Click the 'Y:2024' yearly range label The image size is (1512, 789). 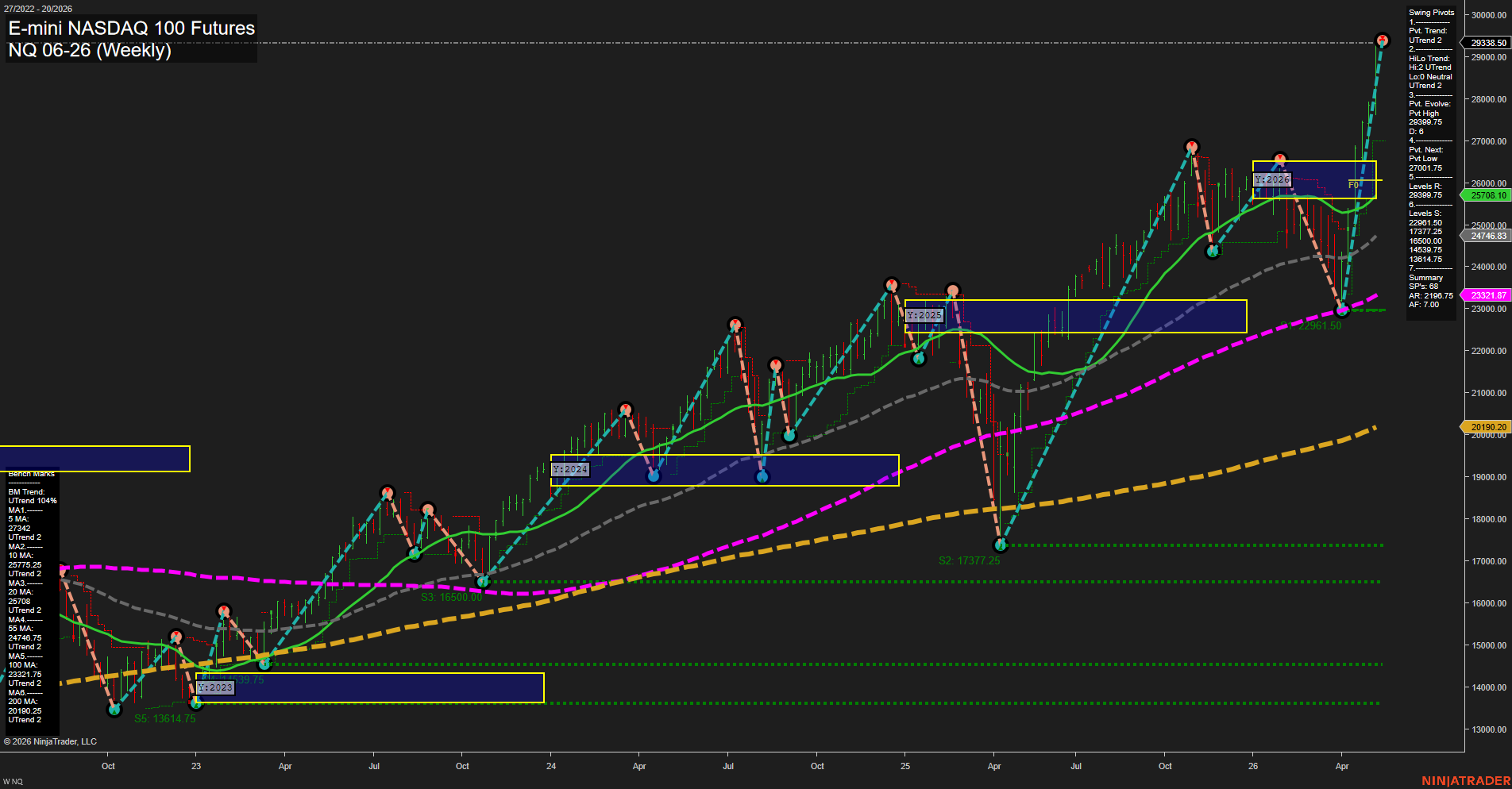click(x=570, y=469)
